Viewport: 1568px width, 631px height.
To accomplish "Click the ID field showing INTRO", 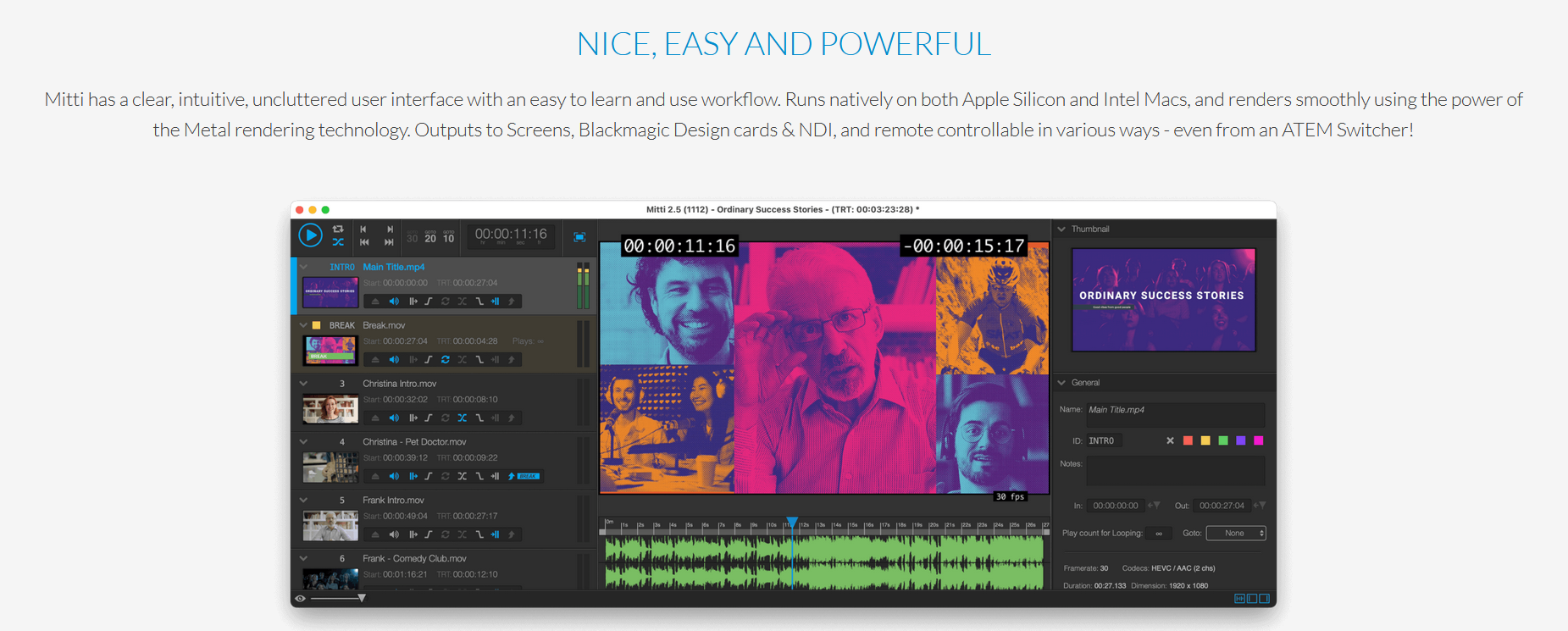I will [x=1104, y=441].
